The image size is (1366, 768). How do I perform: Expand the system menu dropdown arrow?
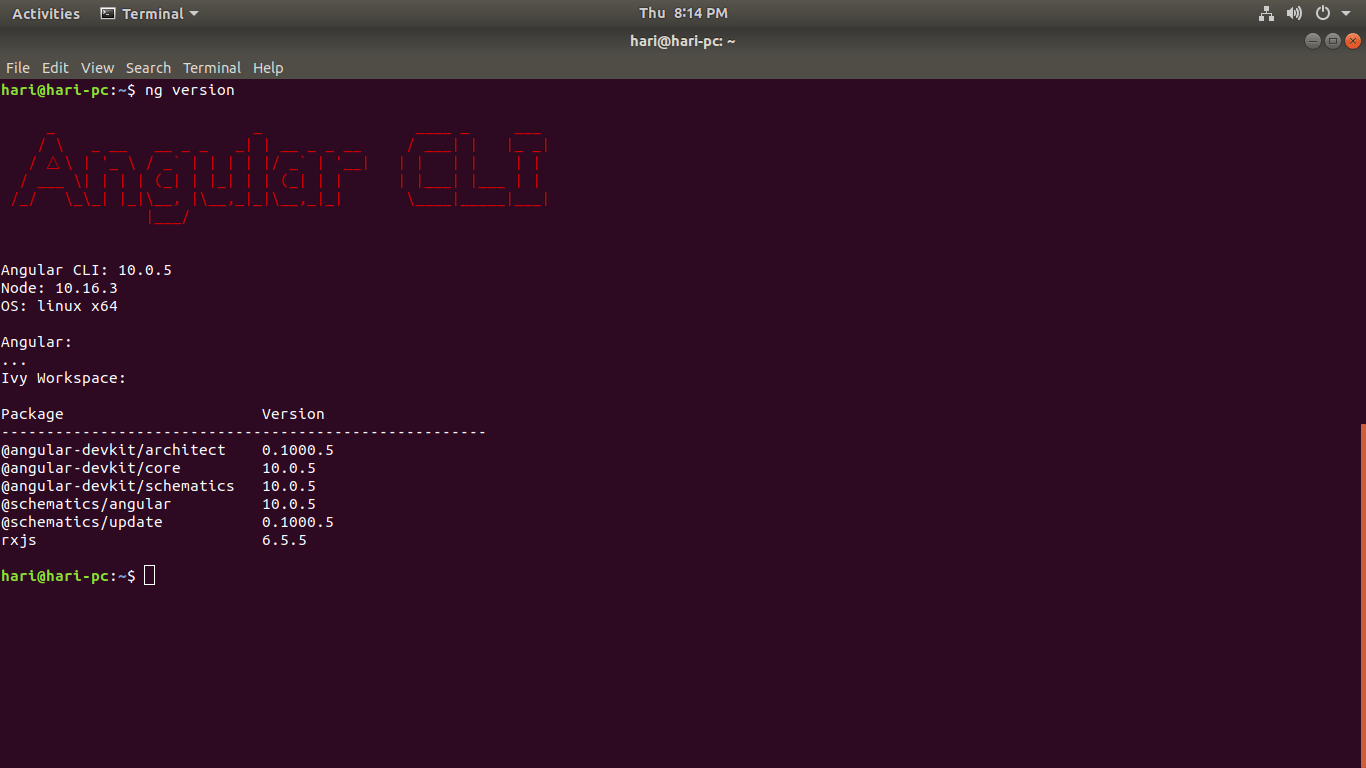pyautogui.click(x=1346, y=14)
